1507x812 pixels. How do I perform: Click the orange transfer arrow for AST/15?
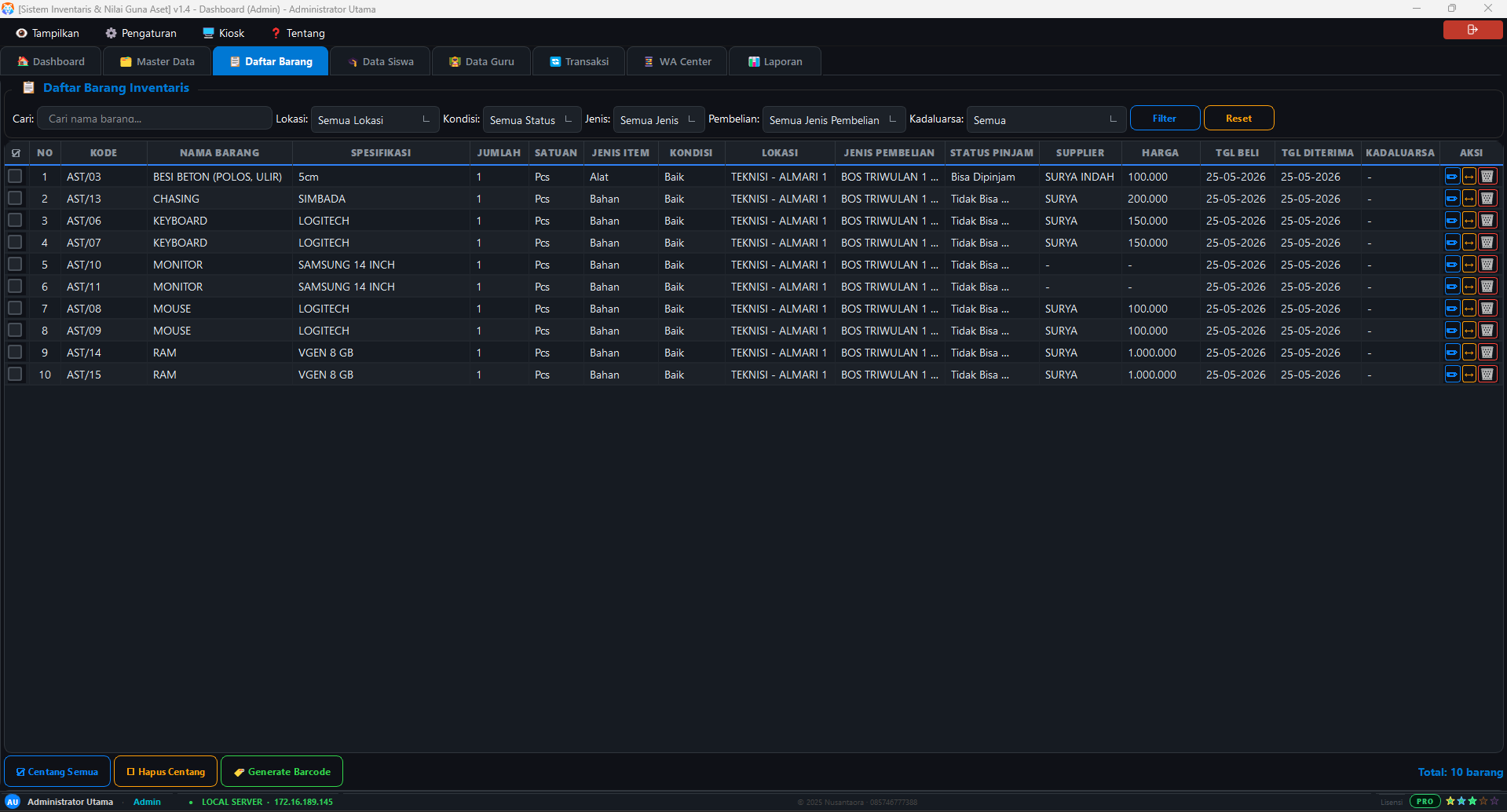[x=1469, y=375]
